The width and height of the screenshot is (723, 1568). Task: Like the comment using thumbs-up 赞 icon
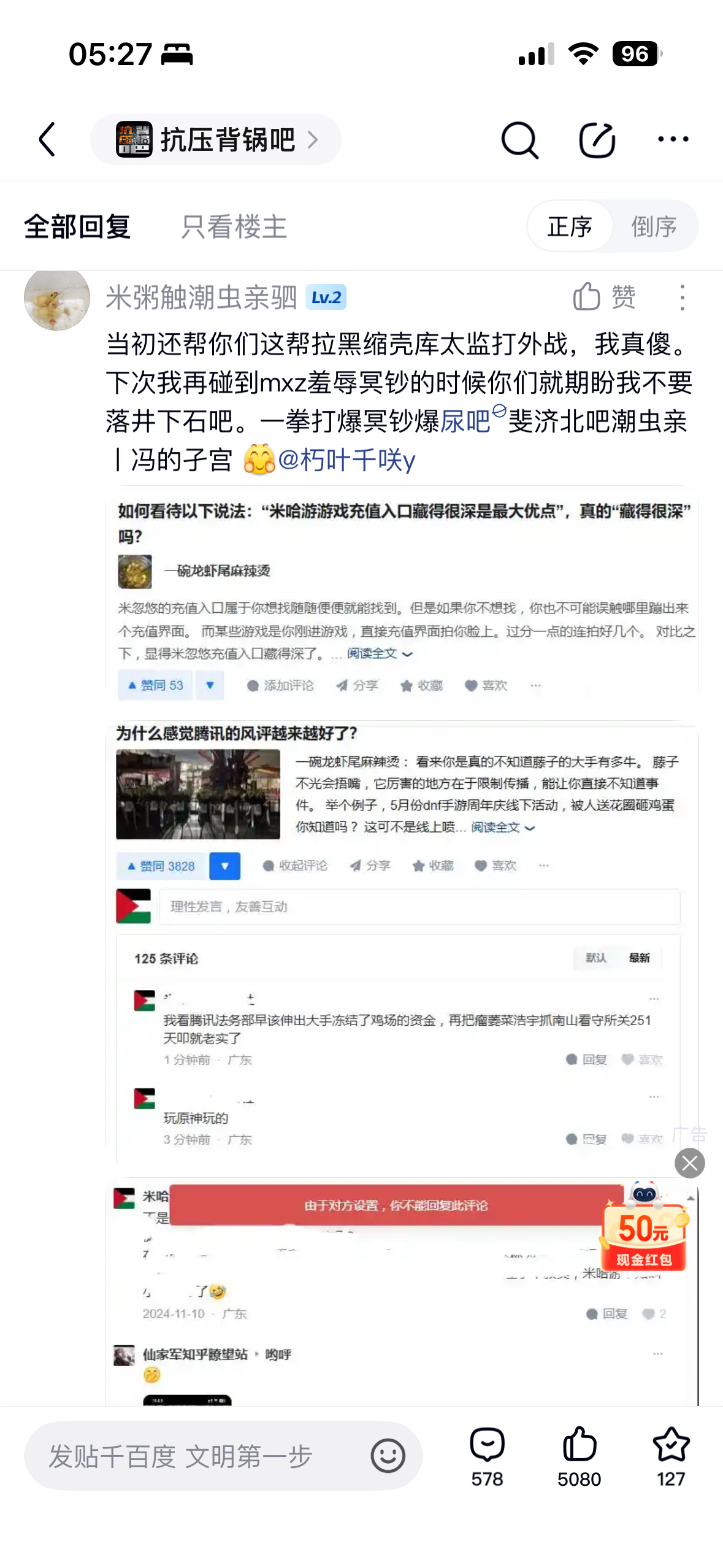(604, 298)
